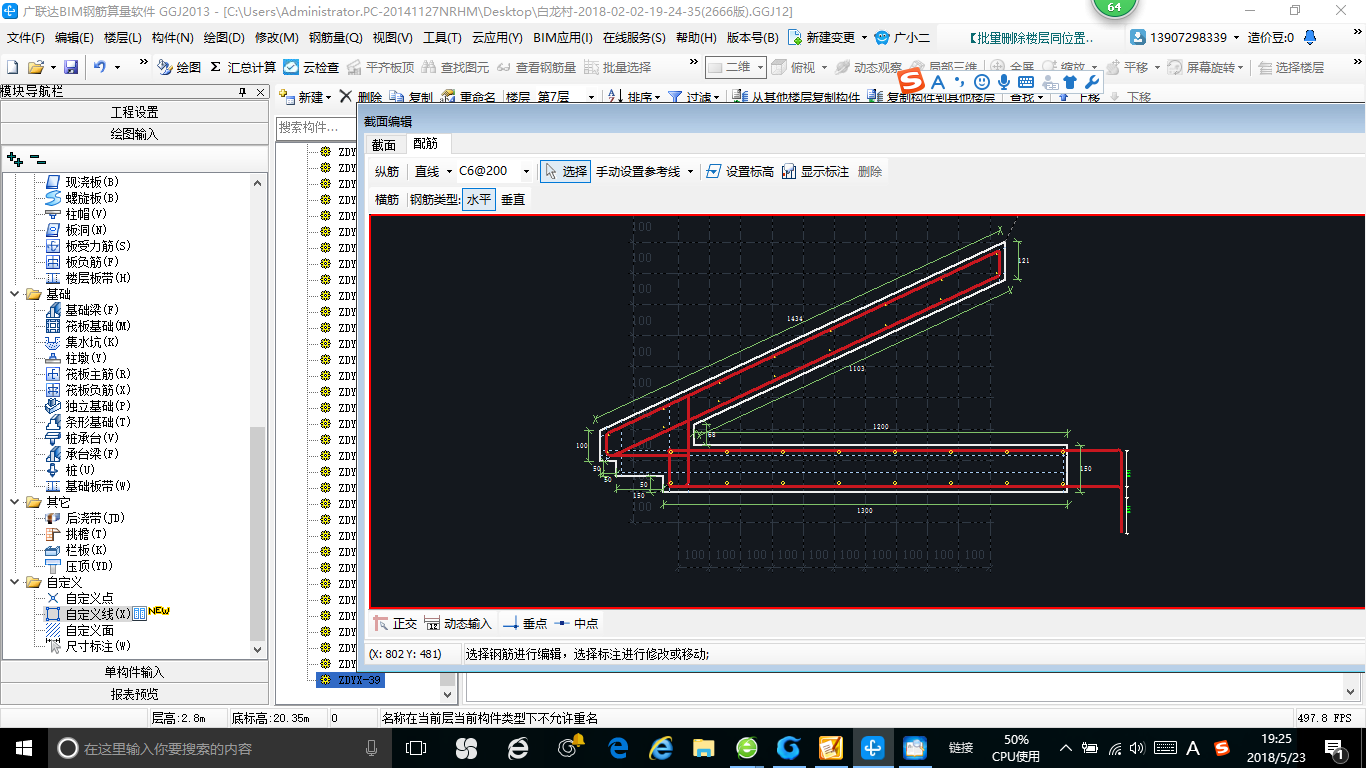
Task: Click the 横筋 button
Action: [387, 199]
